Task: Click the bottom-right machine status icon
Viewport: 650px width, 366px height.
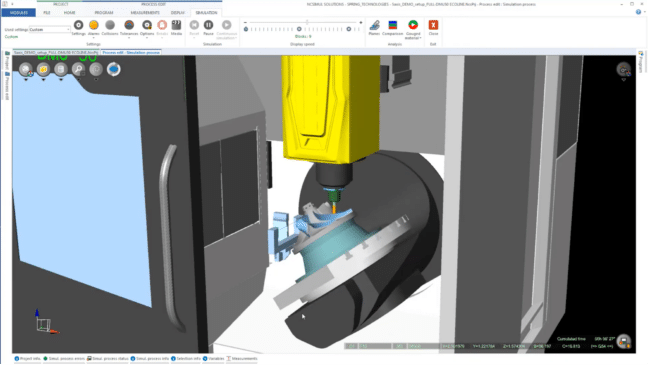Action: 624,342
